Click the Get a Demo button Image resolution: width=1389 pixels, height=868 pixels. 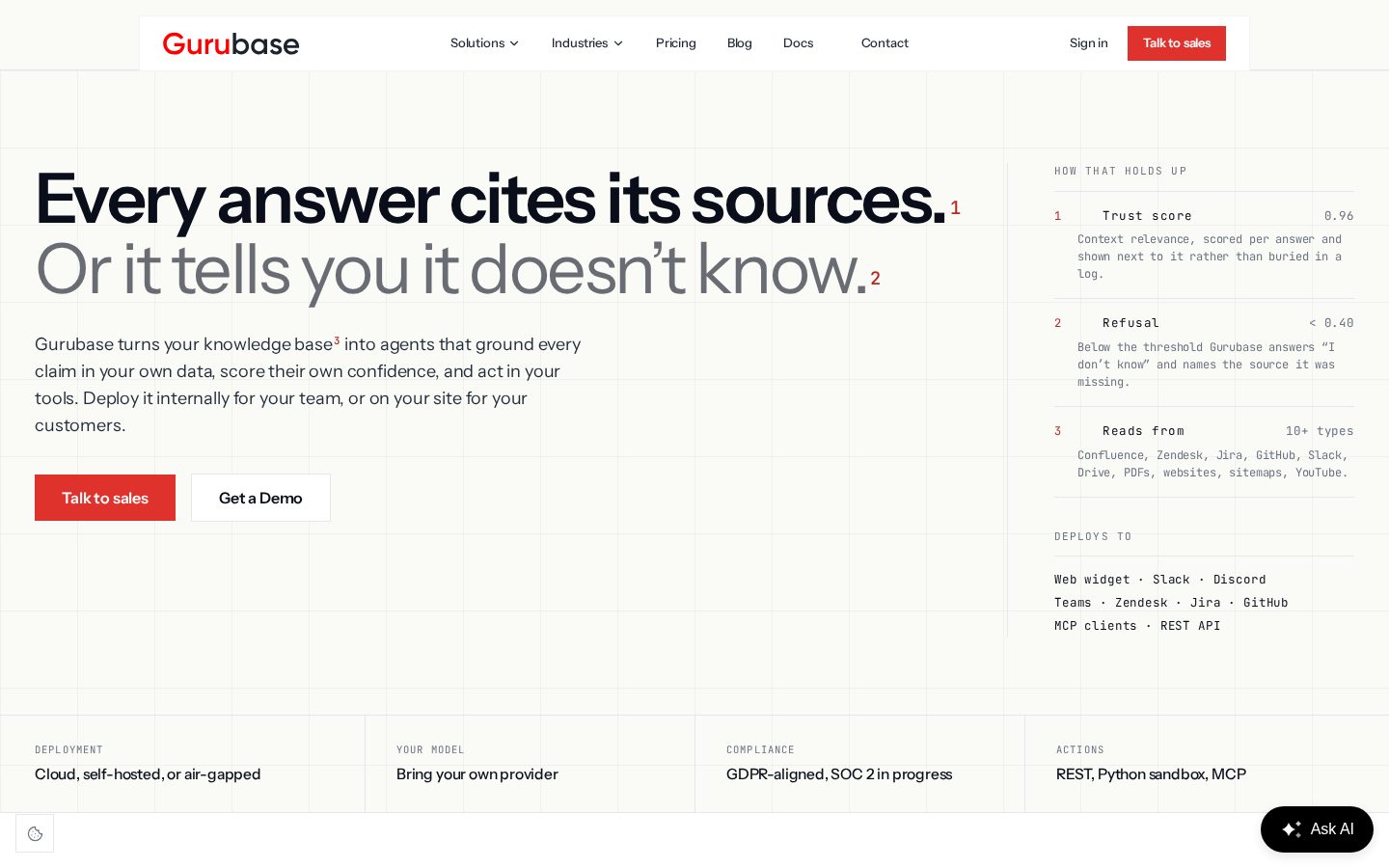pos(260,498)
